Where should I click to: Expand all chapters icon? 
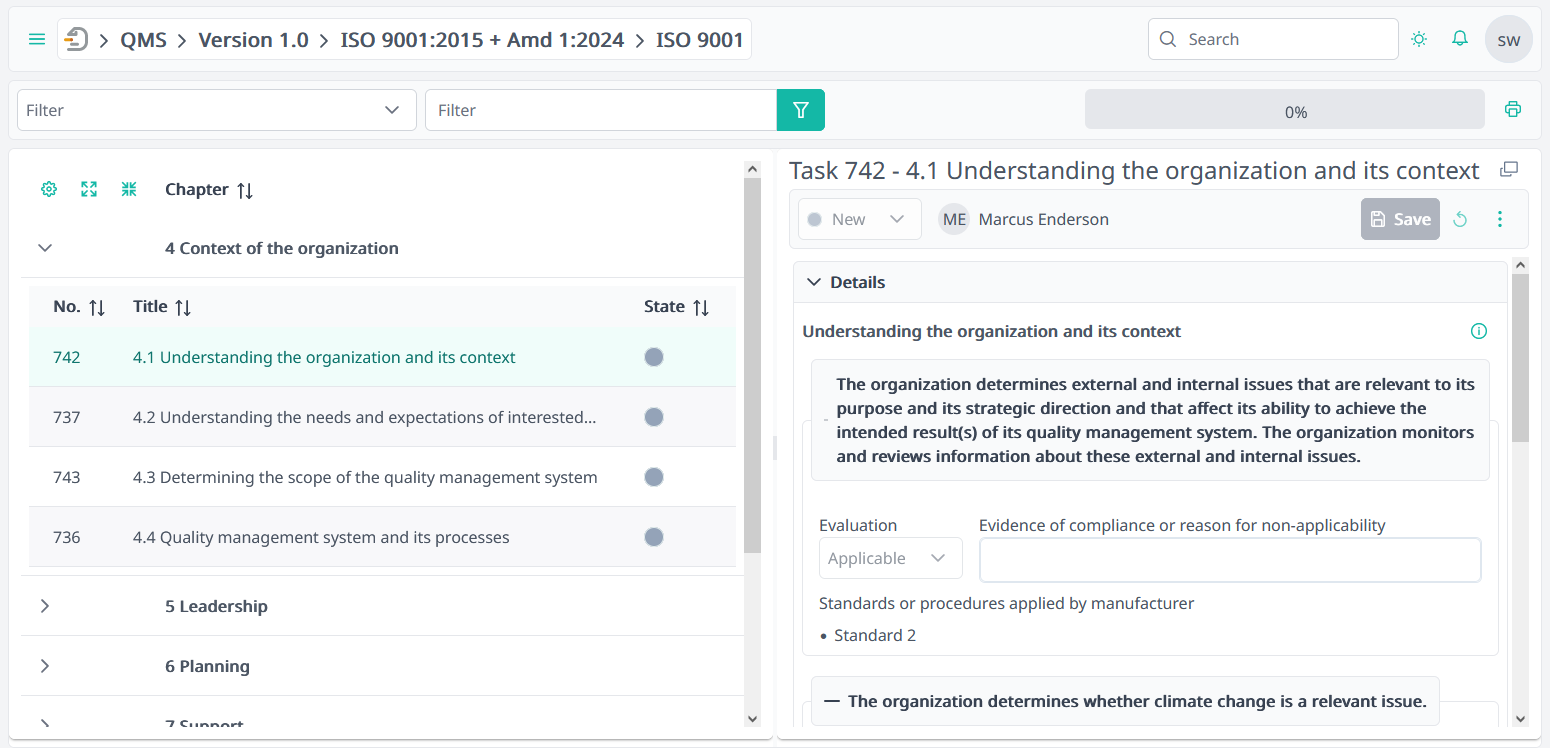tap(89, 189)
